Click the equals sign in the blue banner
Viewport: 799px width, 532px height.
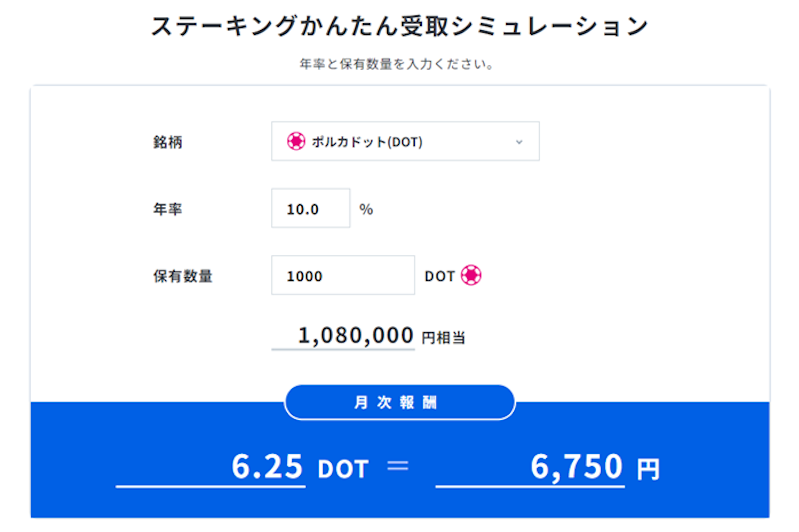pos(397,466)
